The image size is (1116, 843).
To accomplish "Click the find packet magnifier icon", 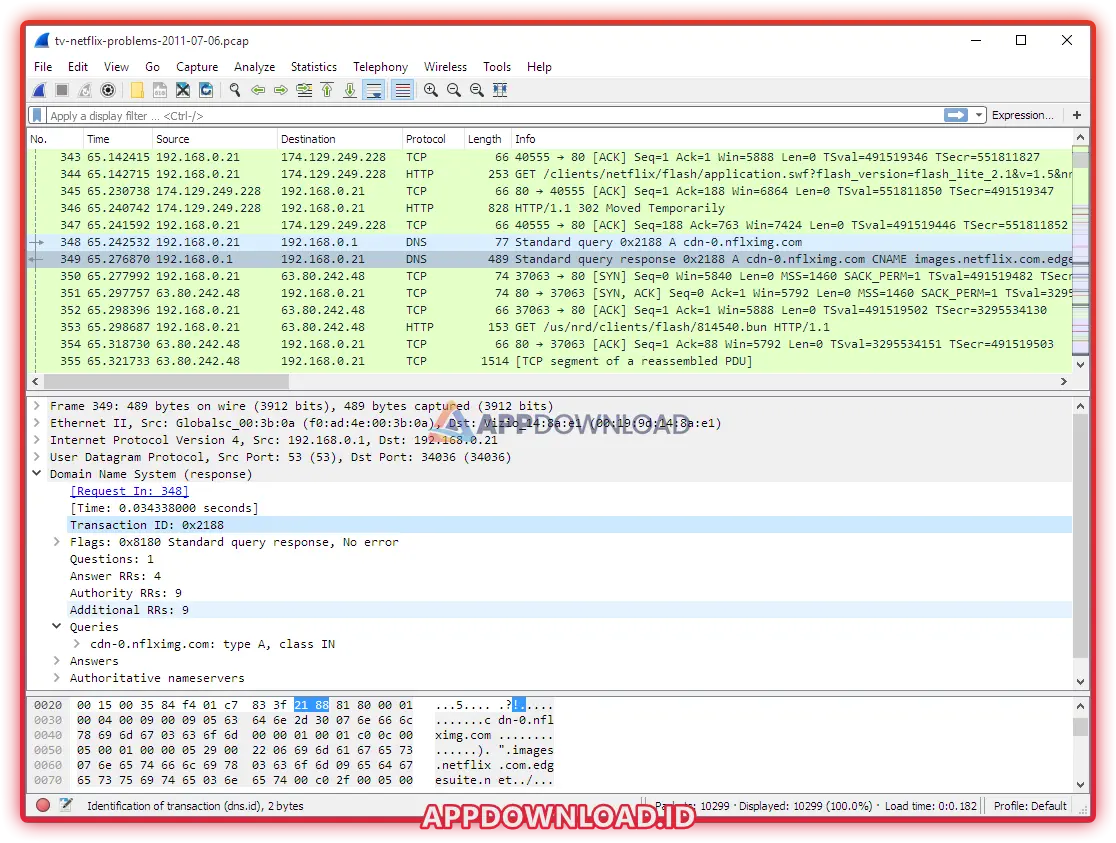I will pos(235,90).
